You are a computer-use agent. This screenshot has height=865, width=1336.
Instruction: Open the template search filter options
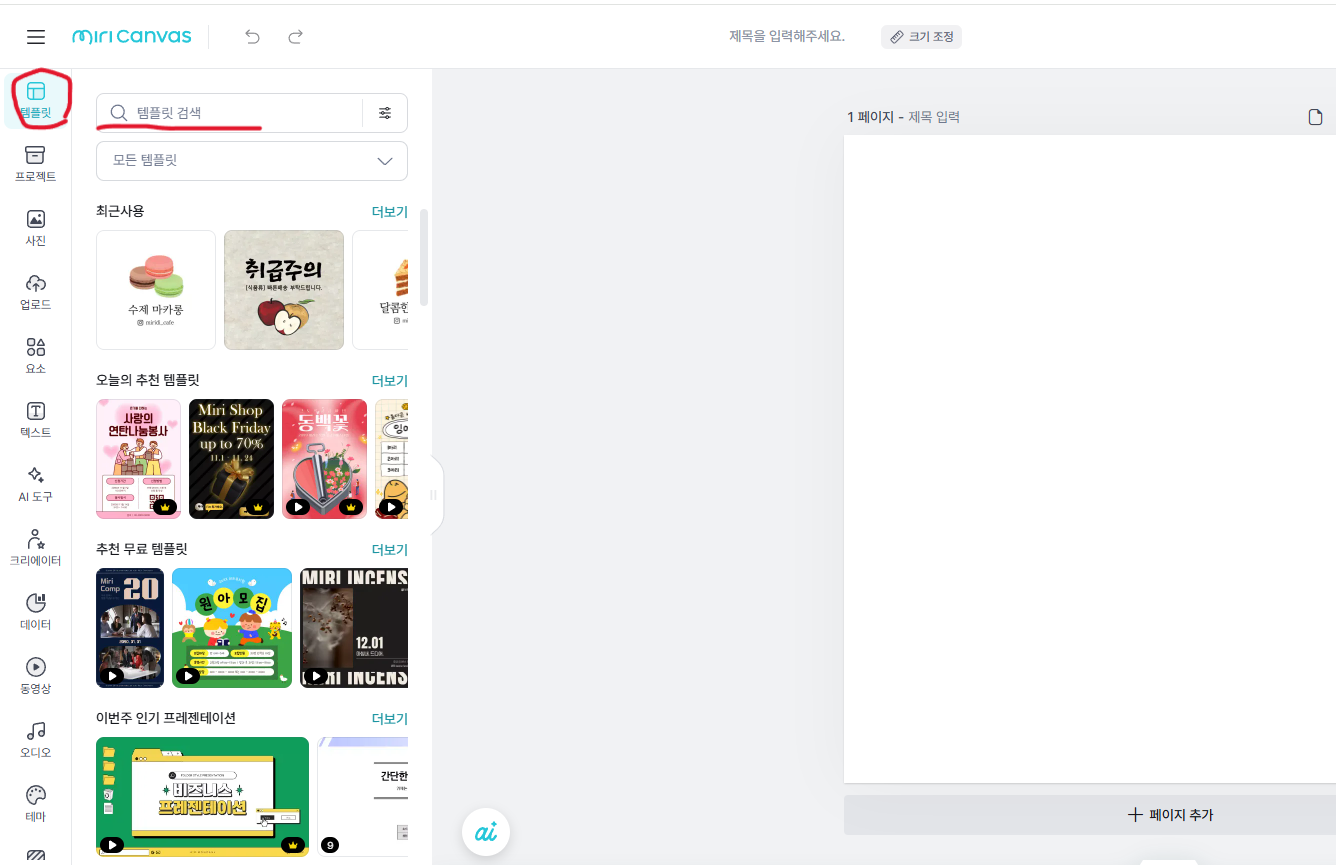coord(385,113)
